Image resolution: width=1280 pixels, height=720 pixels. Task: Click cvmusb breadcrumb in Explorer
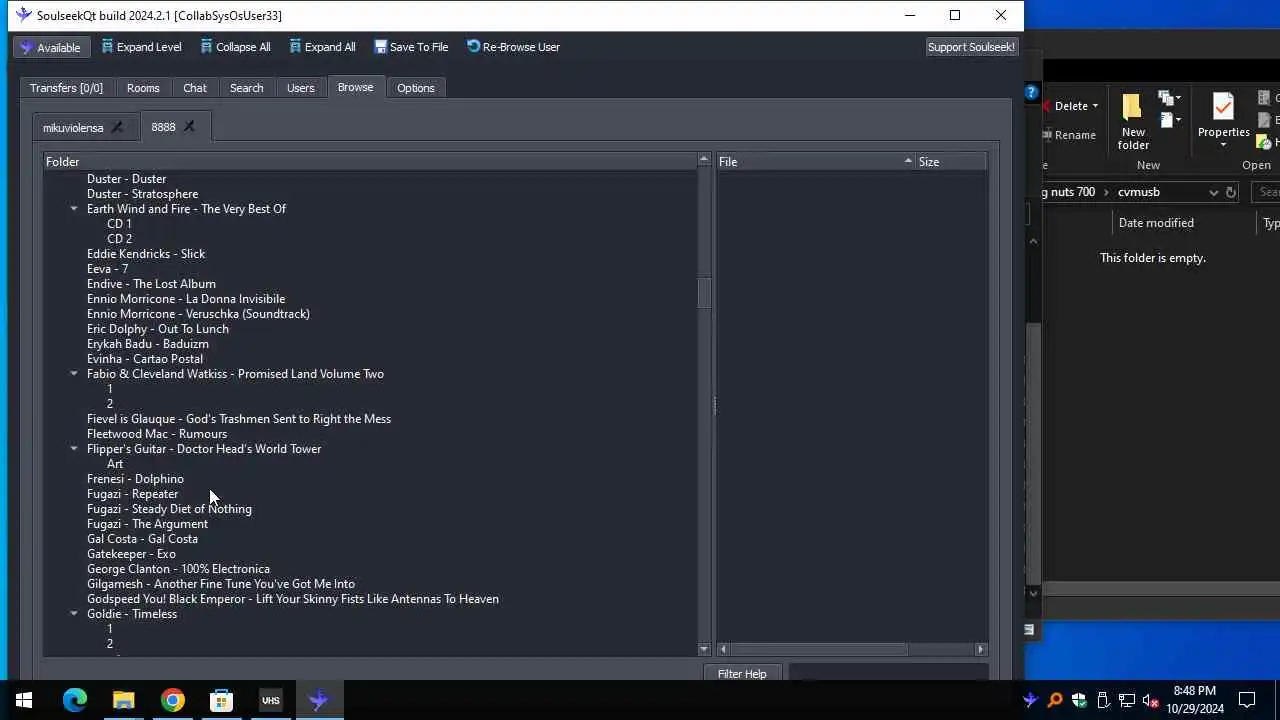pyautogui.click(x=1139, y=192)
